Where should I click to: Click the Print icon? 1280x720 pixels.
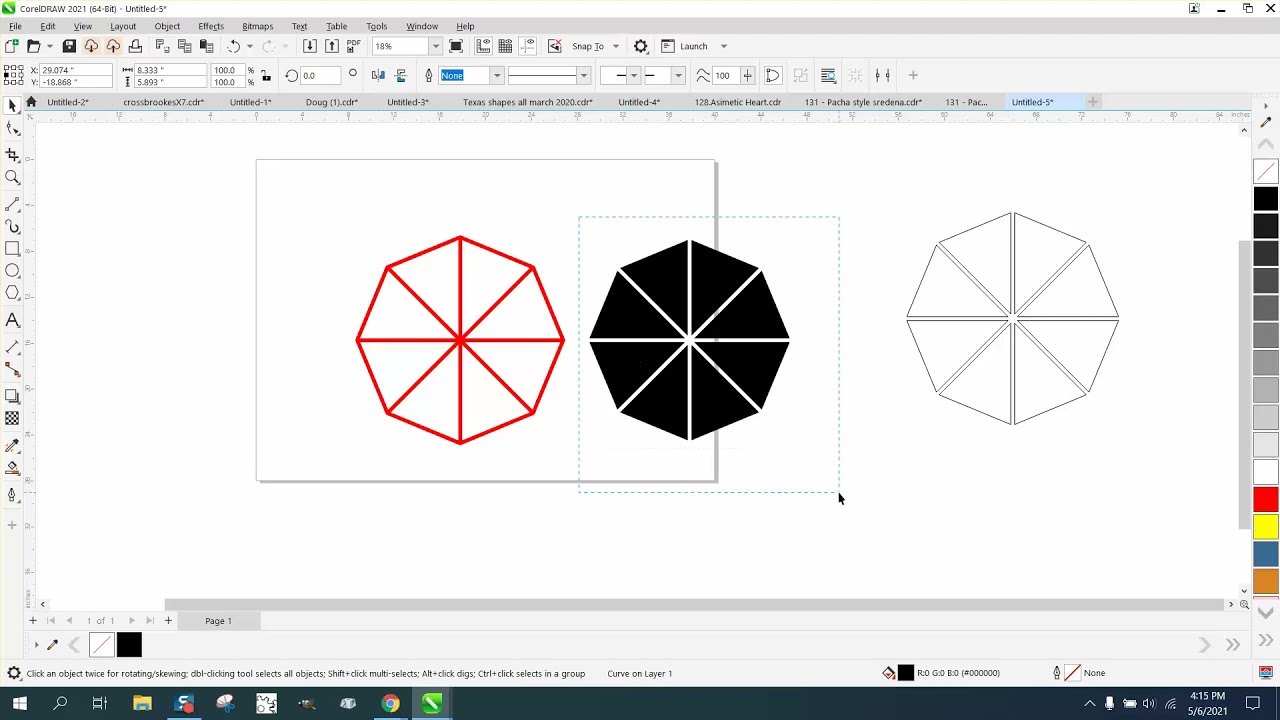135,46
